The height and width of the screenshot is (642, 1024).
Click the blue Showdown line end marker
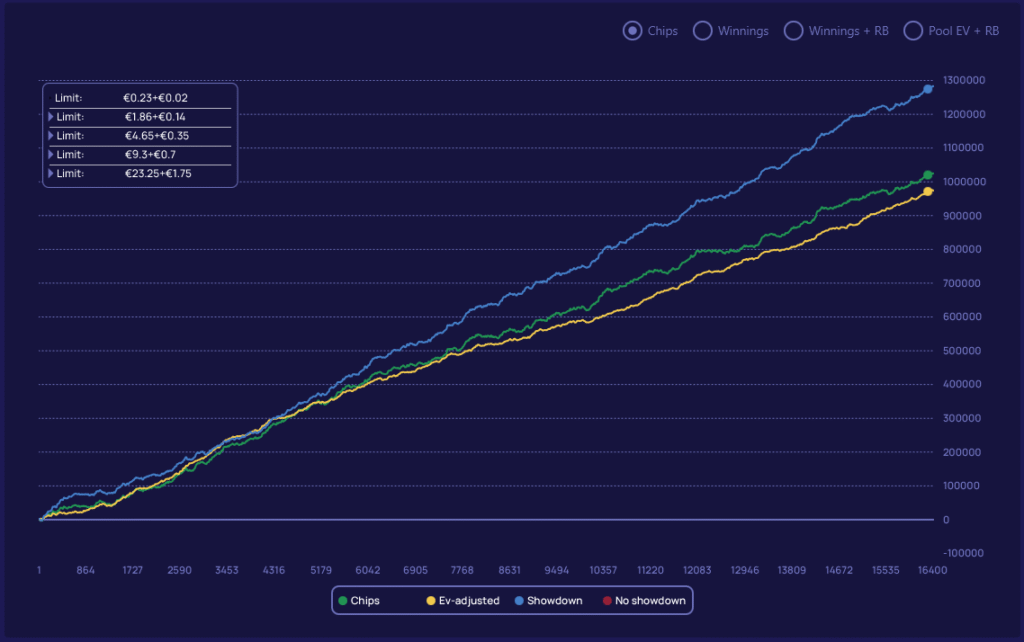point(928,89)
